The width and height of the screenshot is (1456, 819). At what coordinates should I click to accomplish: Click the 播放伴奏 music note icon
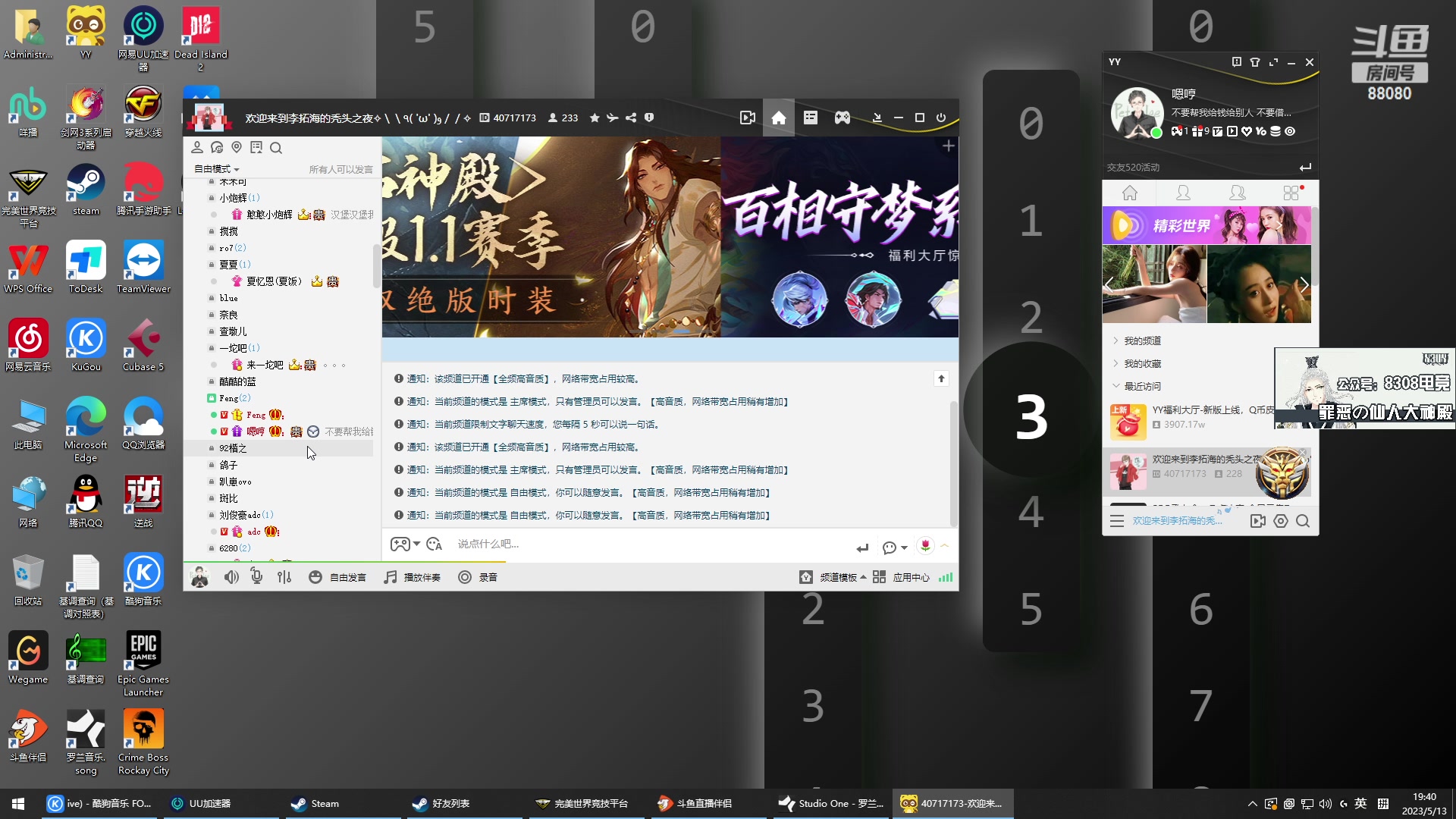click(391, 576)
